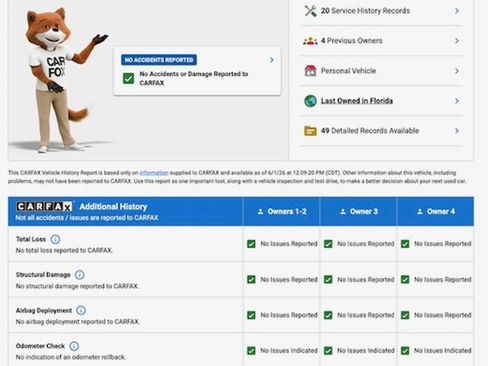Image resolution: width=488 pixels, height=366 pixels.
Task: Click the wrench Service History icon
Action: click(x=310, y=11)
